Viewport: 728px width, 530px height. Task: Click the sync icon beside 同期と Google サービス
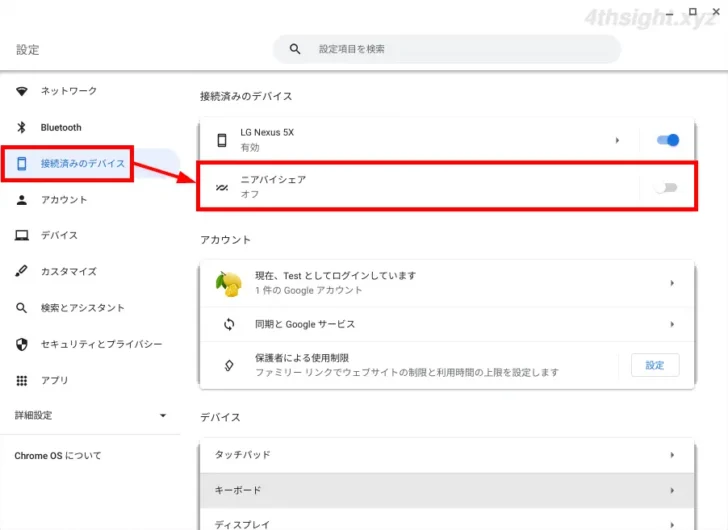point(229,324)
